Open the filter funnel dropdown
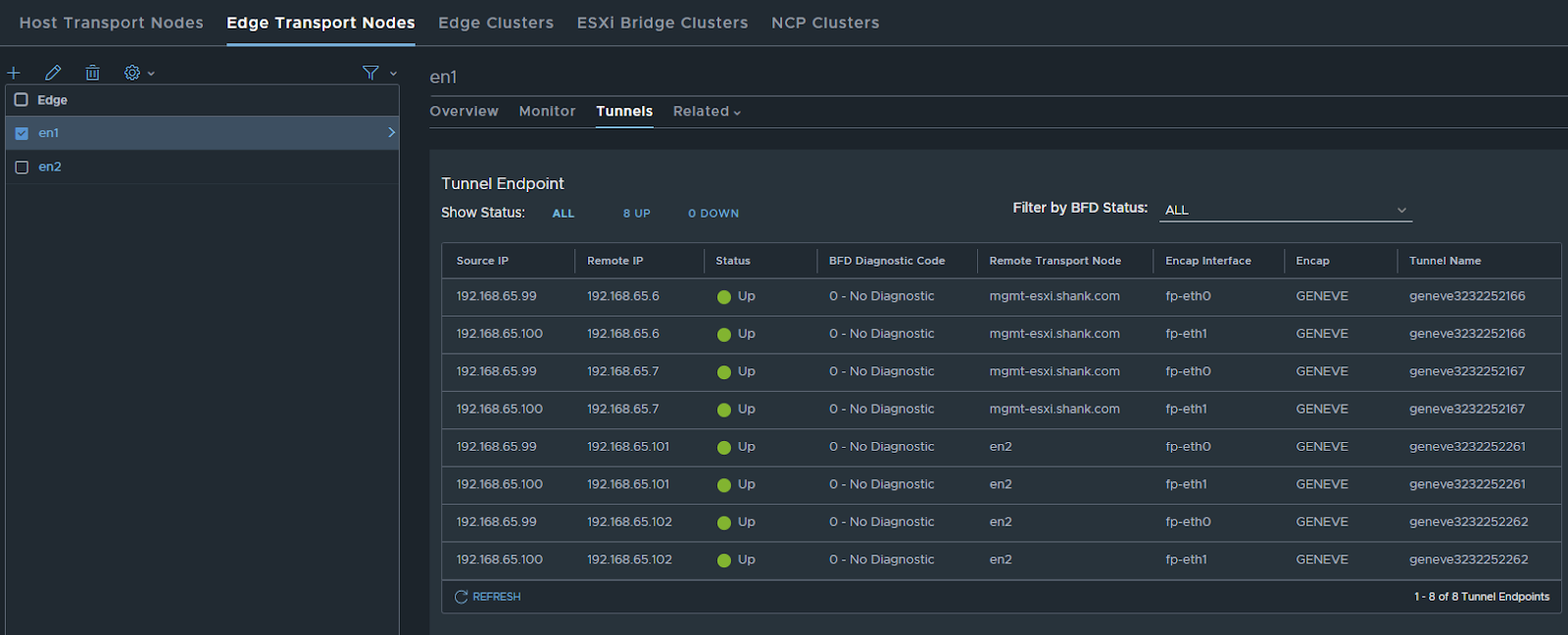The height and width of the screenshot is (635, 1568). pyautogui.click(x=379, y=73)
